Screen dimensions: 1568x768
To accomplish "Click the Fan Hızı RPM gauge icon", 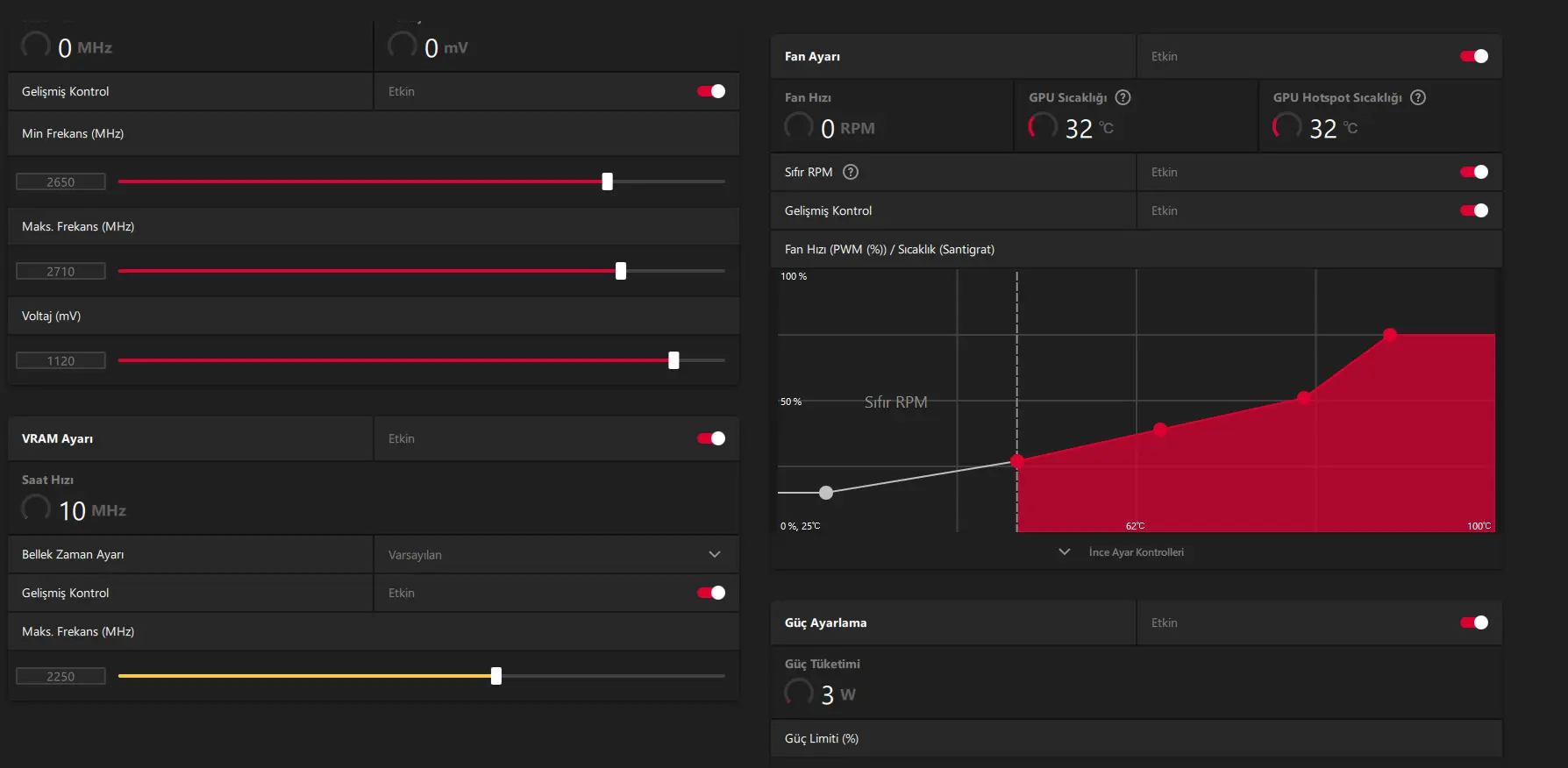I will (x=799, y=126).
